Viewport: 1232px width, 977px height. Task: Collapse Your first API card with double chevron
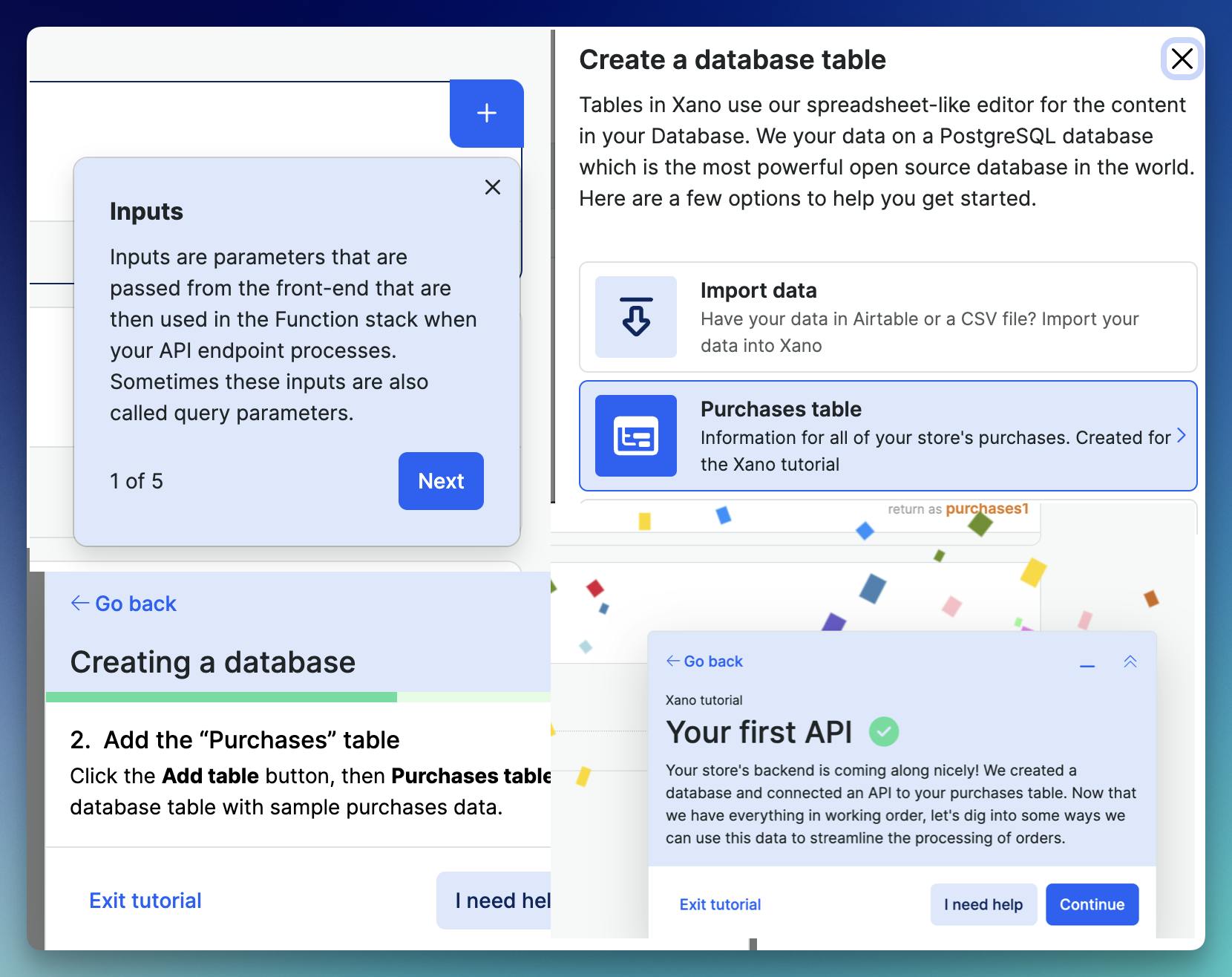tap(1130, 661)
